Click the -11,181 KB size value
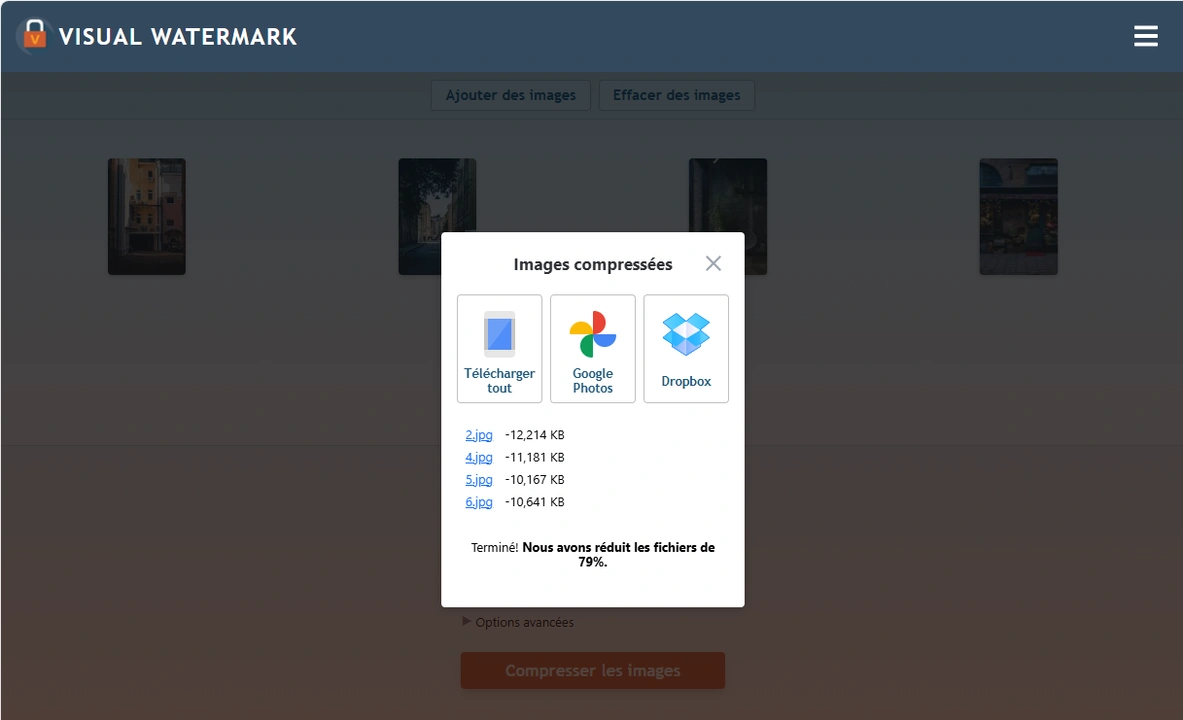 coord(535,457)
